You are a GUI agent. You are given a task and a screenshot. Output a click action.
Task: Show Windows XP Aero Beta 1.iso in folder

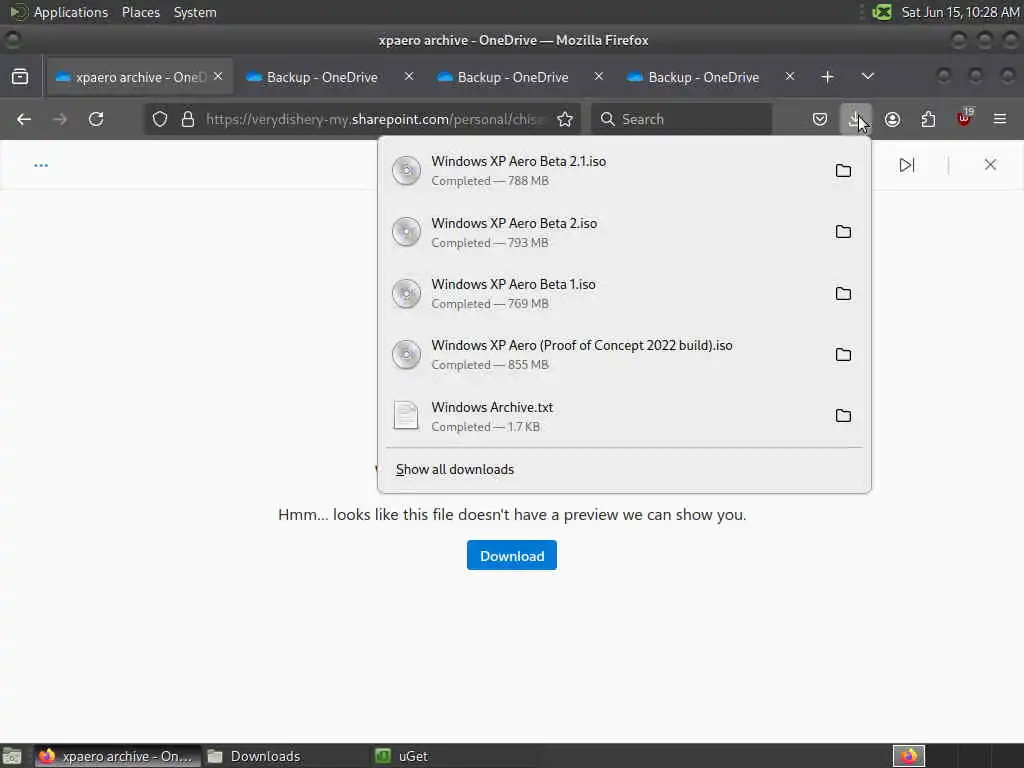tap(843, 293)
